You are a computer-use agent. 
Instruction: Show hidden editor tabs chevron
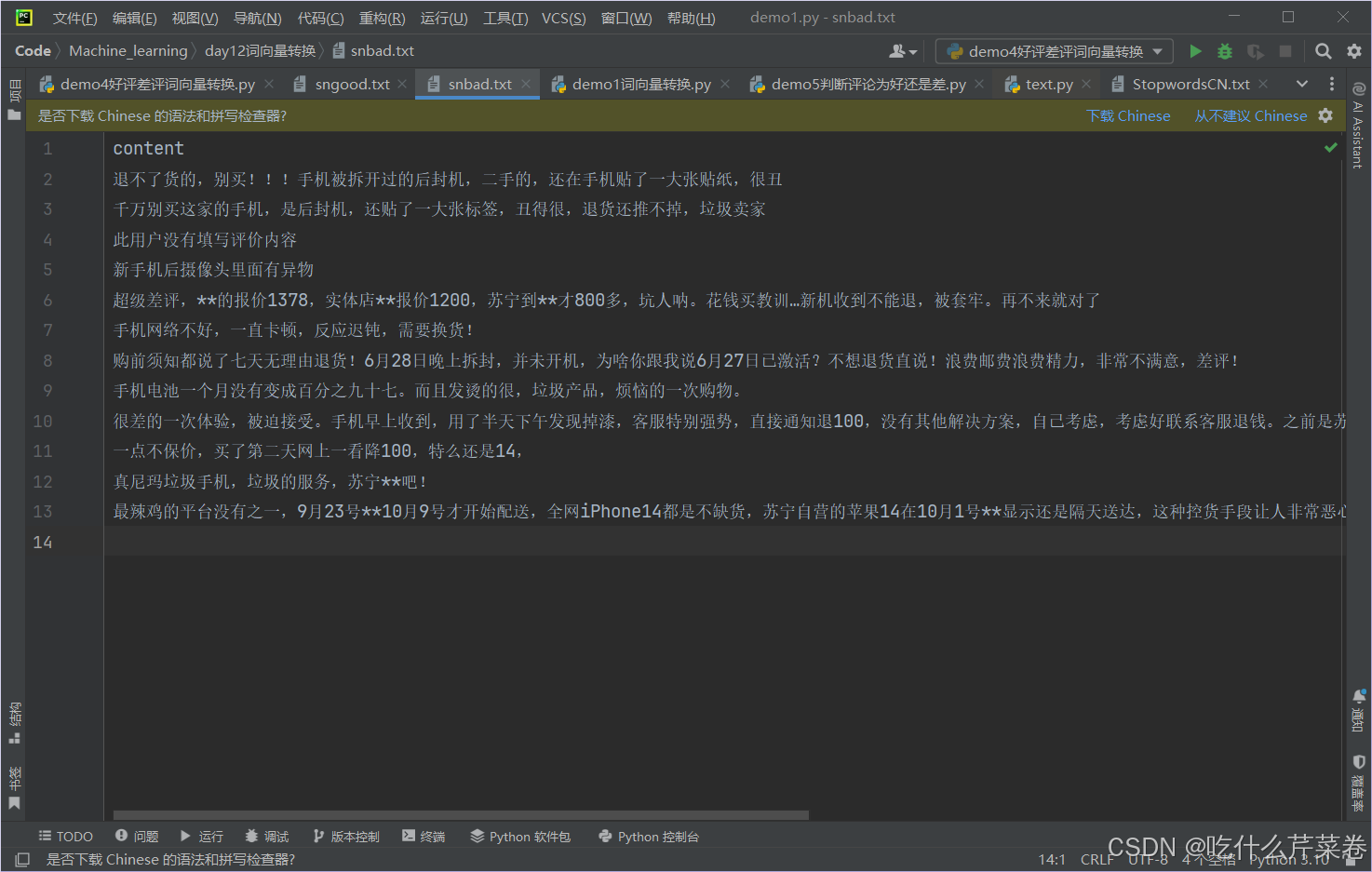point(1302,84)
